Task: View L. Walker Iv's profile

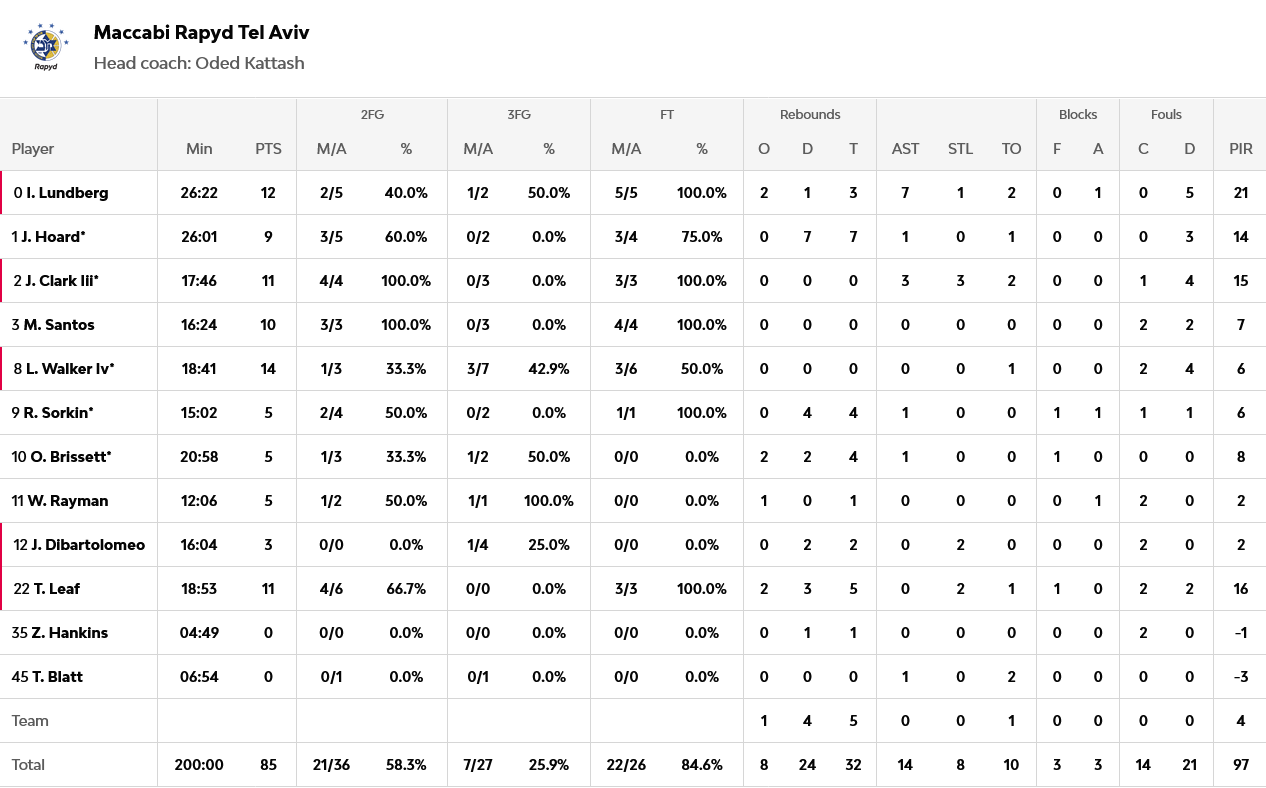Action: 69,369
